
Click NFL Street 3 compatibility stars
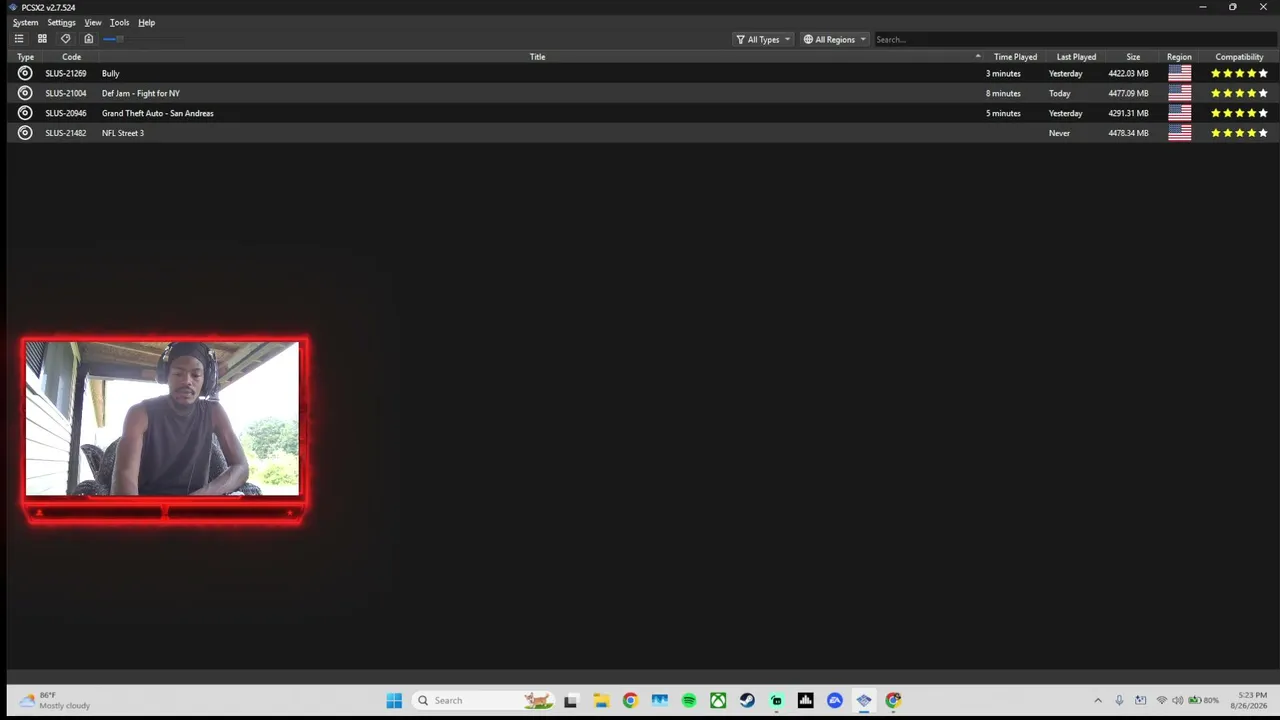(1239, 133)
